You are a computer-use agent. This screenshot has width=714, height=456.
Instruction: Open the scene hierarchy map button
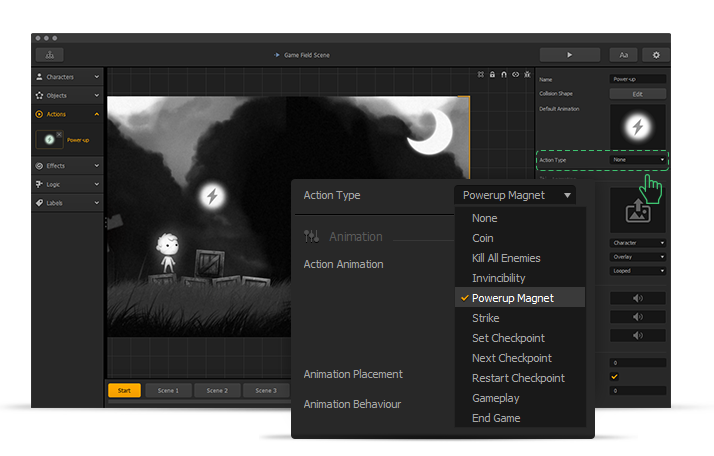coord(50,55)
